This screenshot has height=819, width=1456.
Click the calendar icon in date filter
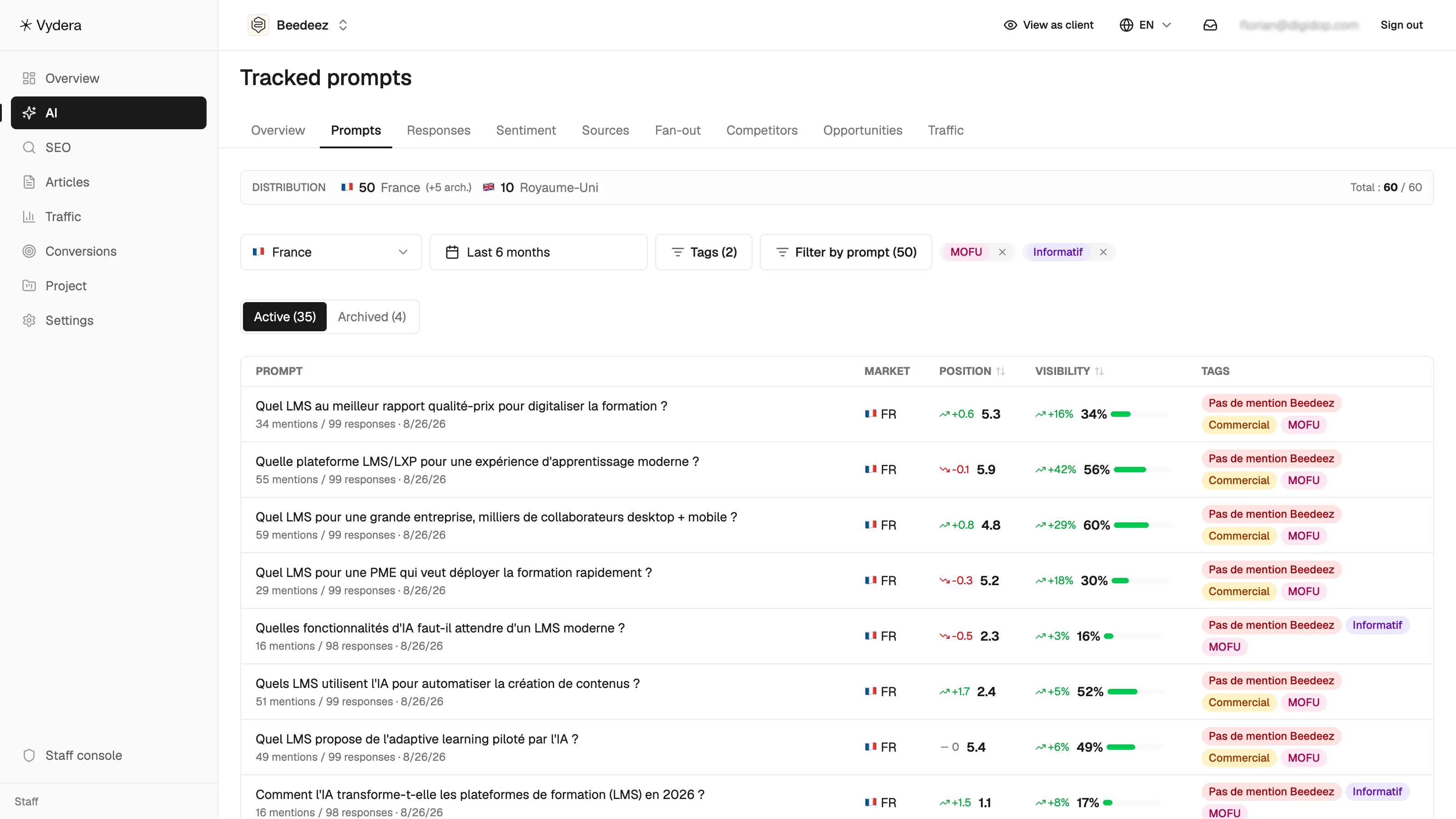pos(452,252)
